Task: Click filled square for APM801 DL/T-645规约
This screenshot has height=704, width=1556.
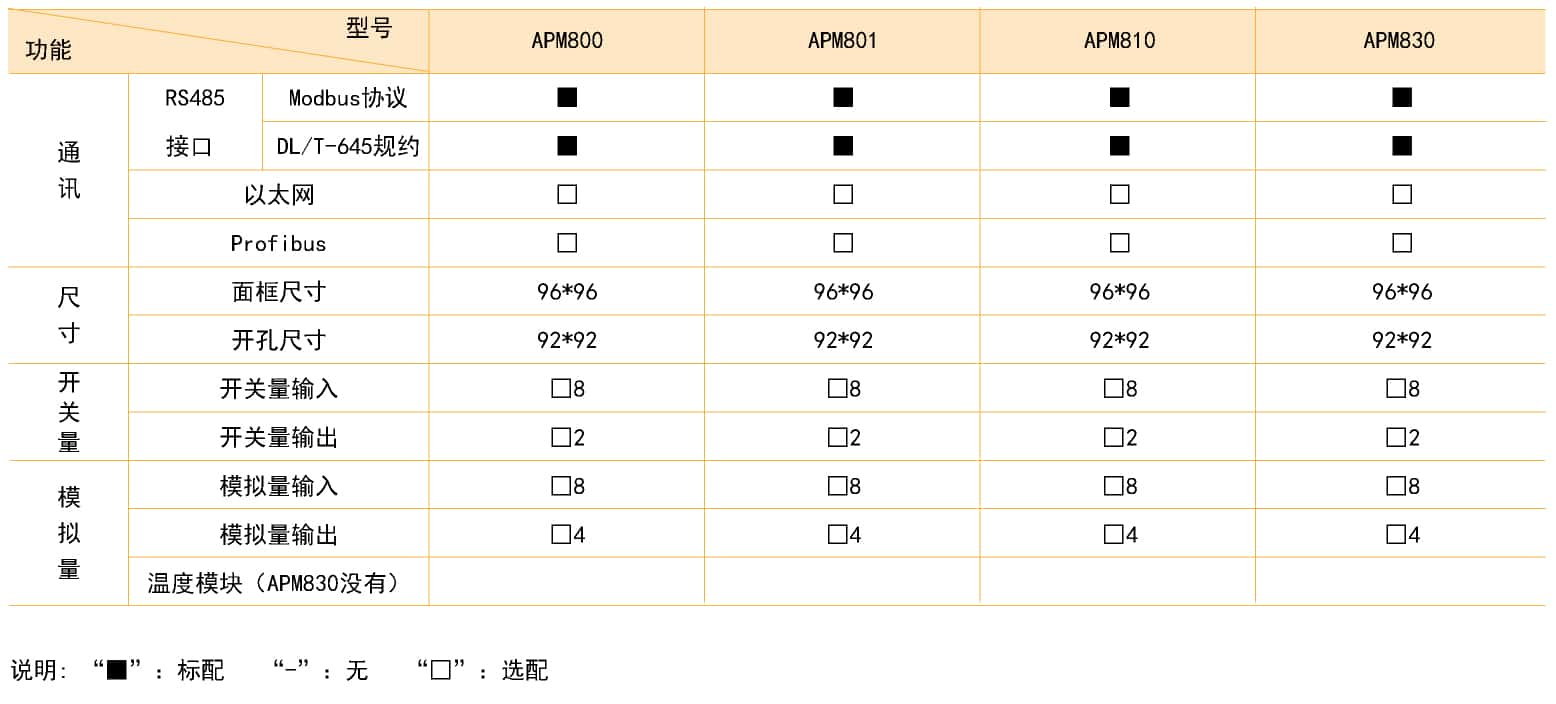Action: tap(843, 146)
